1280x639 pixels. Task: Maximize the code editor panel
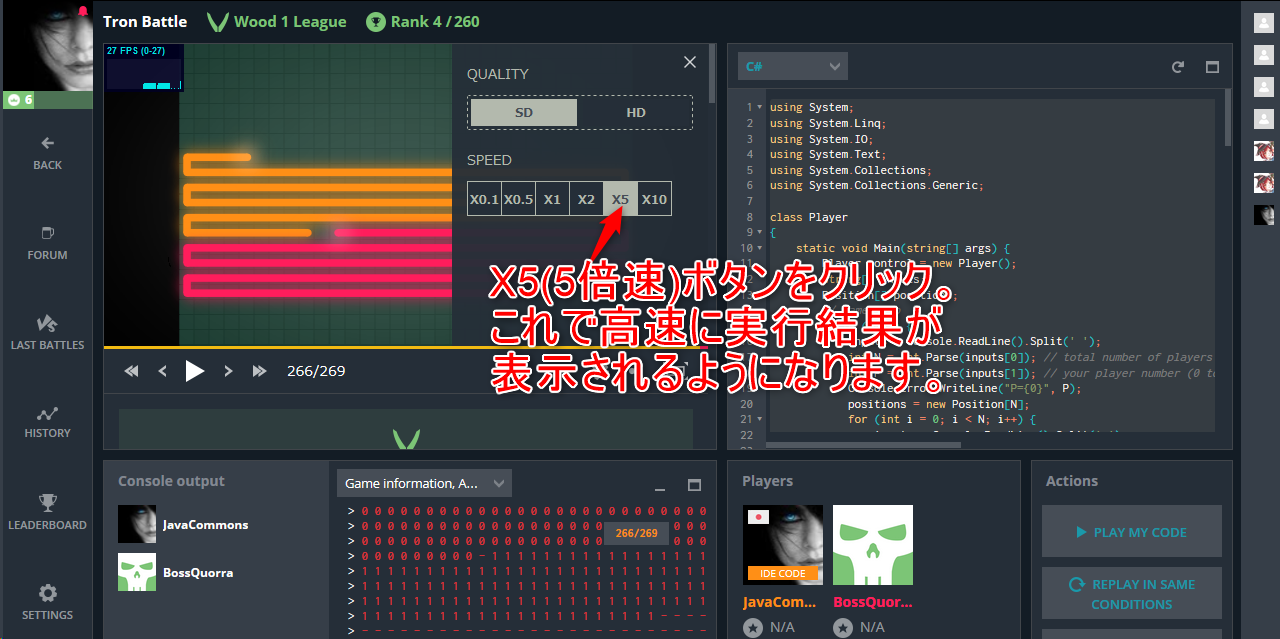tap(1212, 67)
